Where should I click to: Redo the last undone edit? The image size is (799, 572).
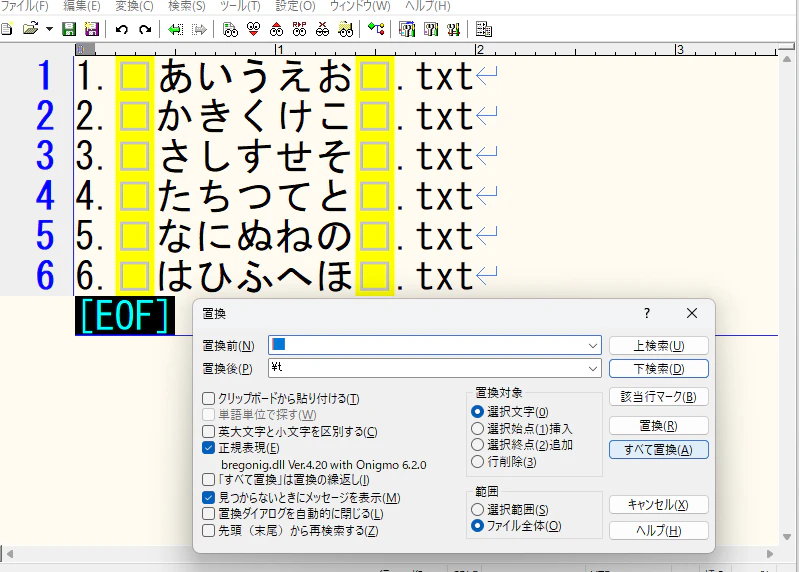click(x=145, y=30)
